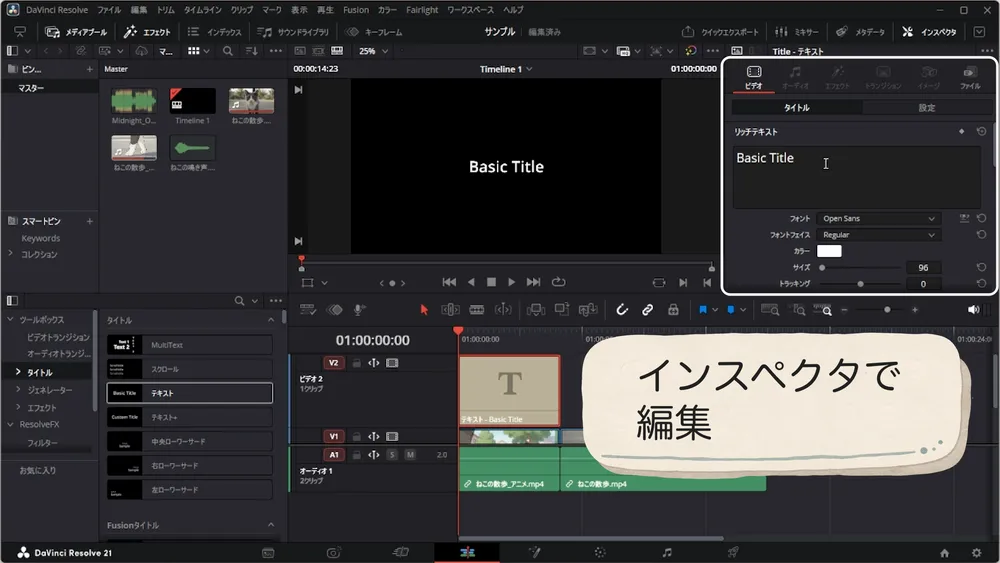
Task: Click the Basic Title rich text box
Action: (x=857, y=177)
